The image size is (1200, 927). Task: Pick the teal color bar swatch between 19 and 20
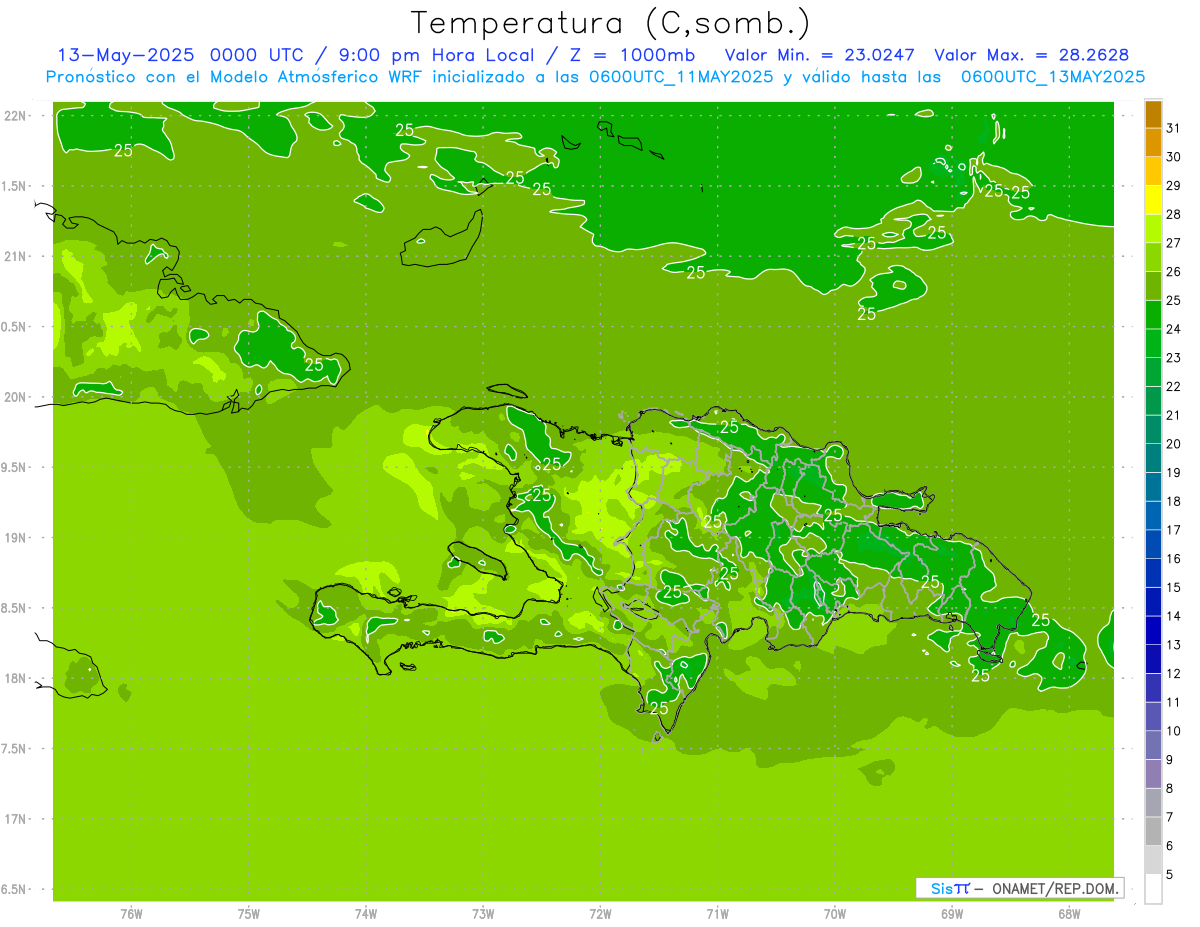coord(1153,459)
